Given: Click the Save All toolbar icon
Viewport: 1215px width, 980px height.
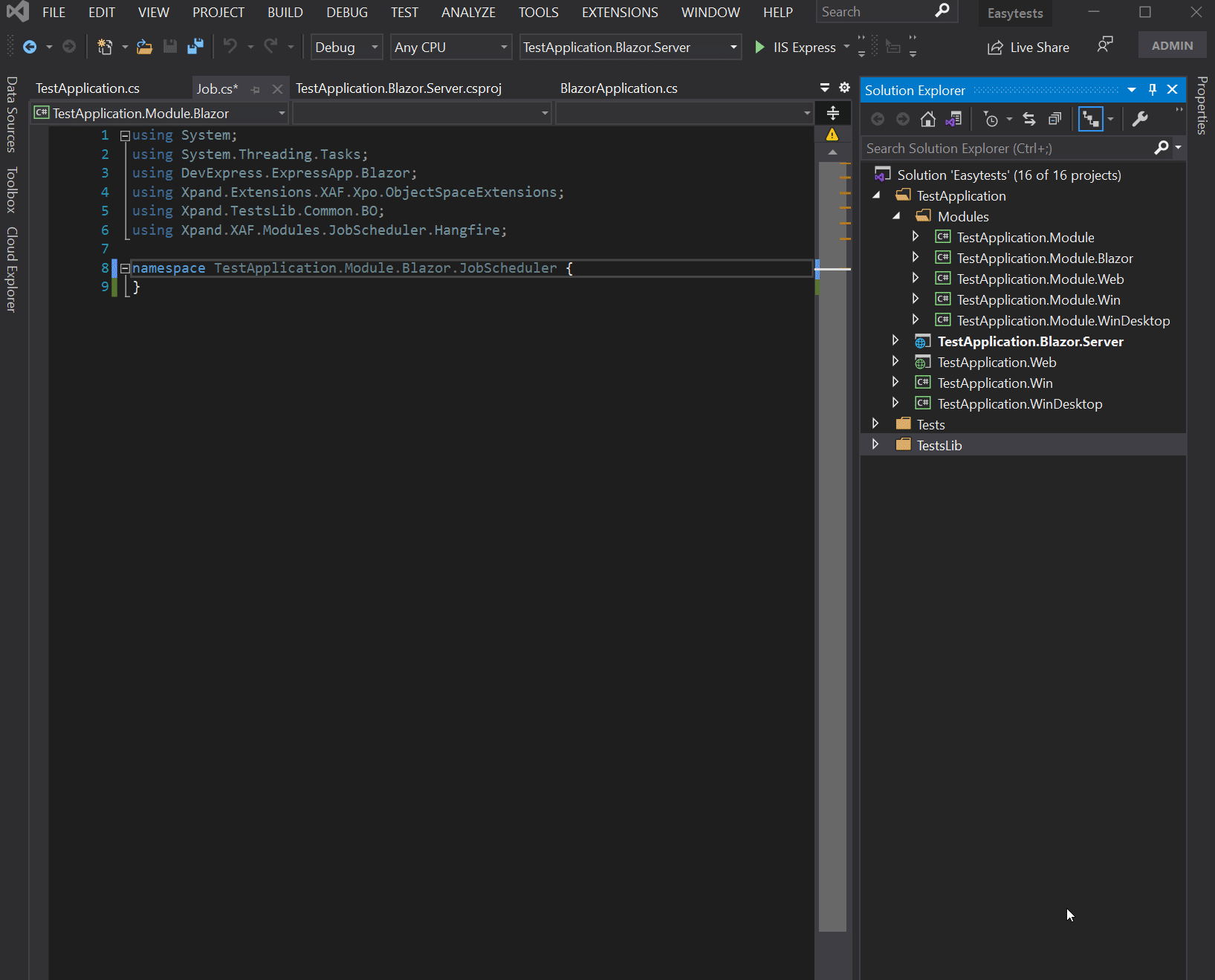Looking at the screenshot, I should click(x=195, y=47).
